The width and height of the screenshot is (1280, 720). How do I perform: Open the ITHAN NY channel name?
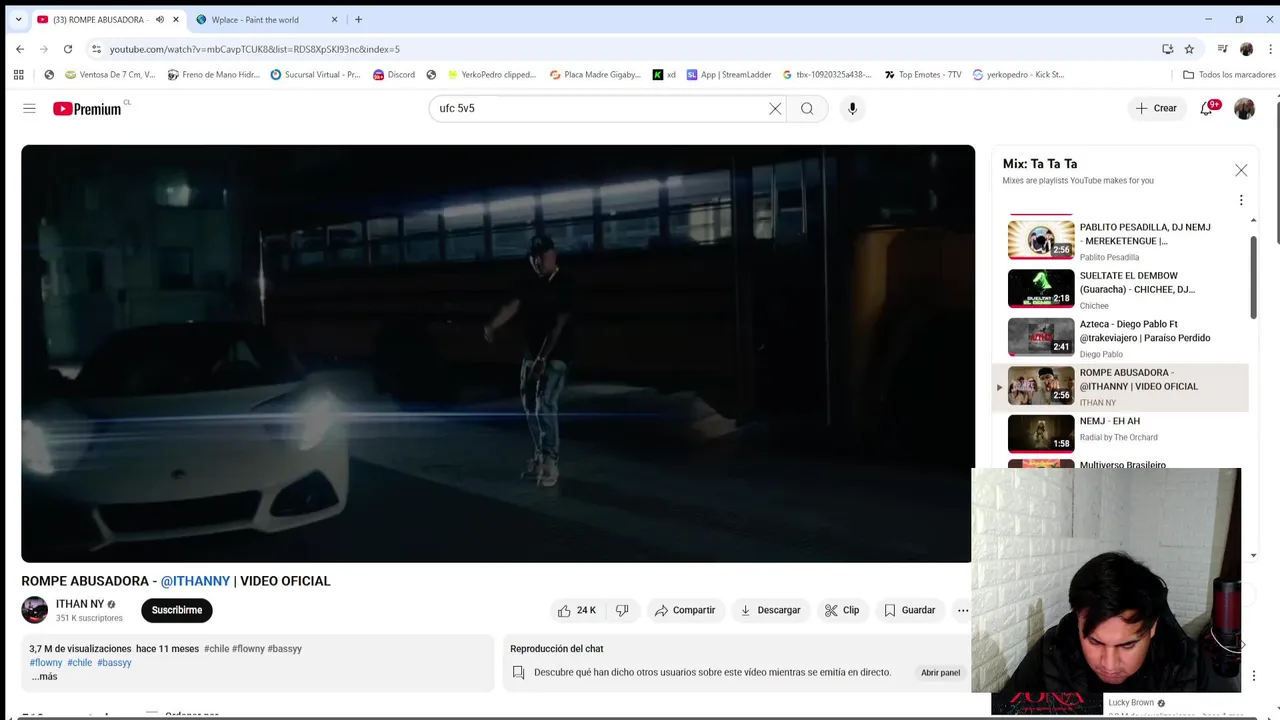[80, 604]
